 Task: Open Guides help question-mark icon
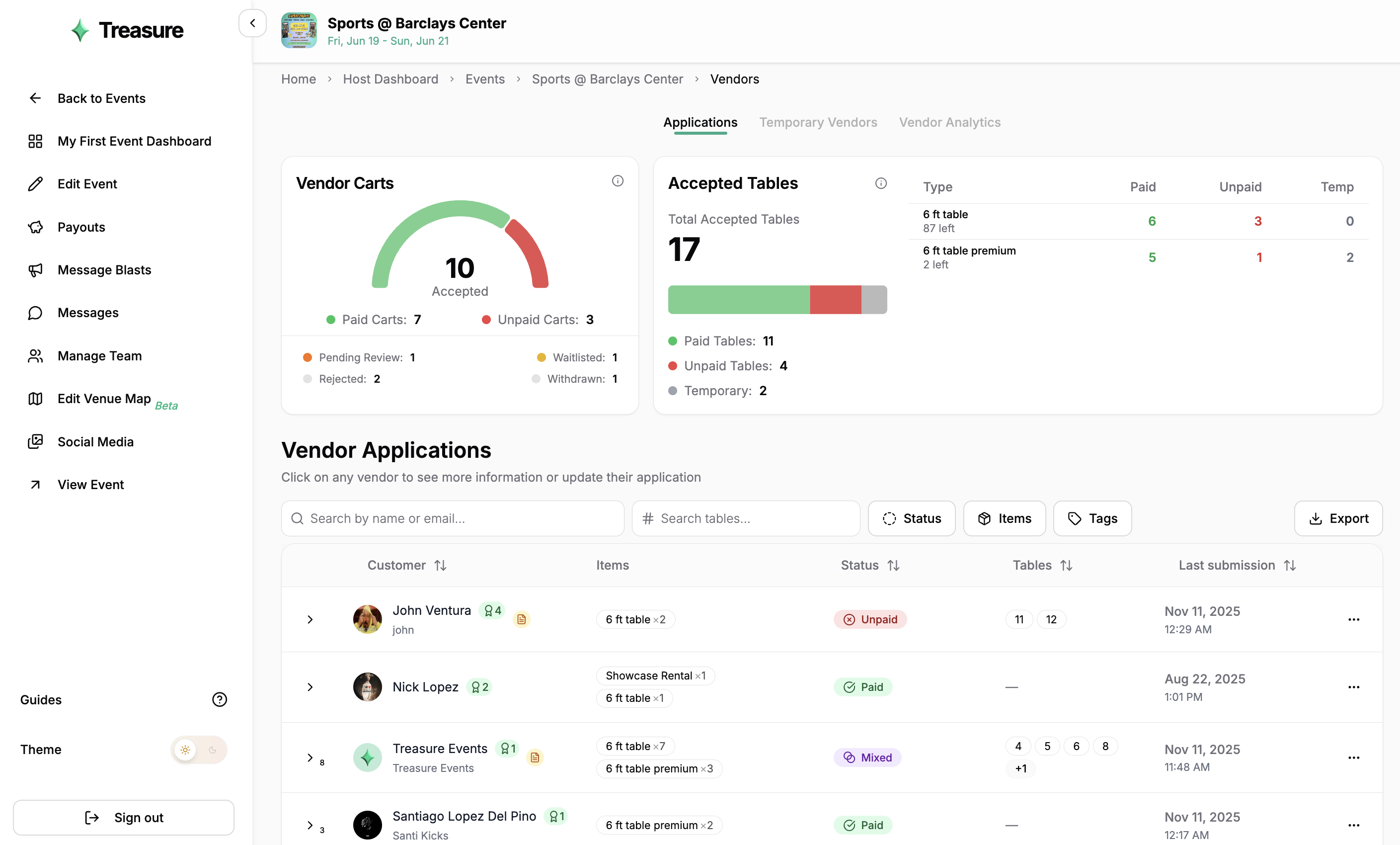pos(219,699)
